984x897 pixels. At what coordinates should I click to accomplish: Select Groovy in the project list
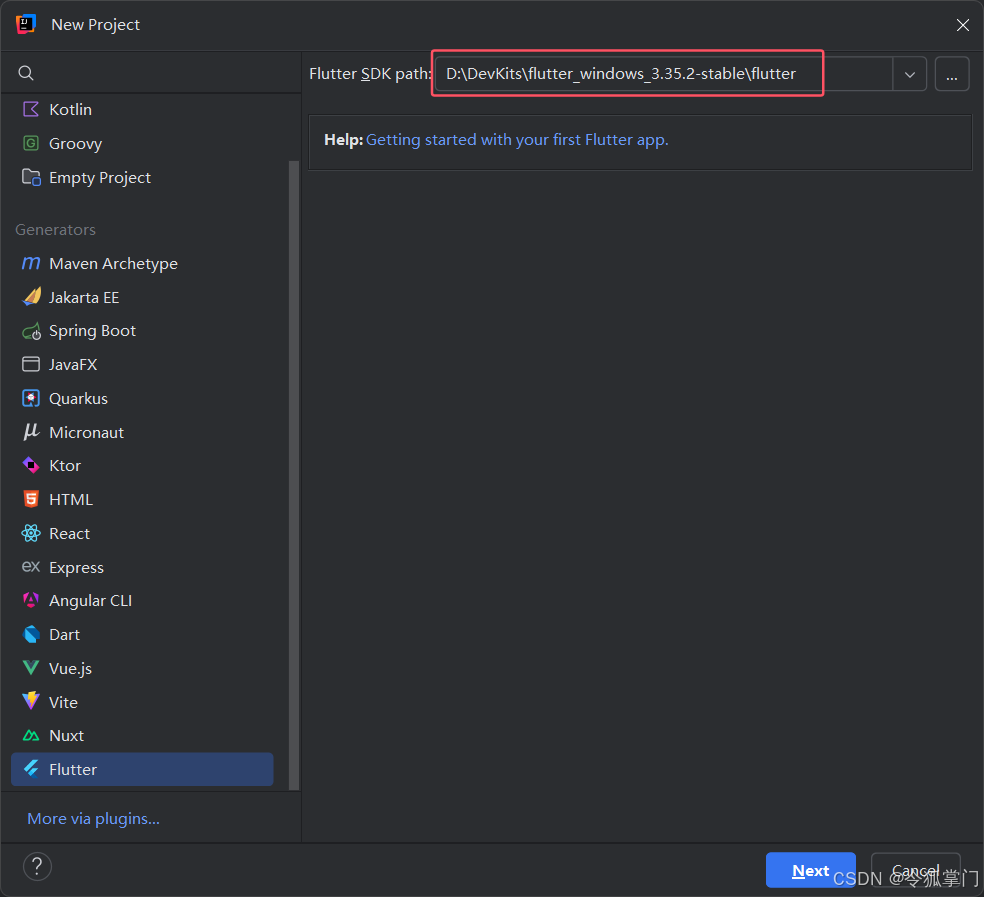(x=75, y=143)
